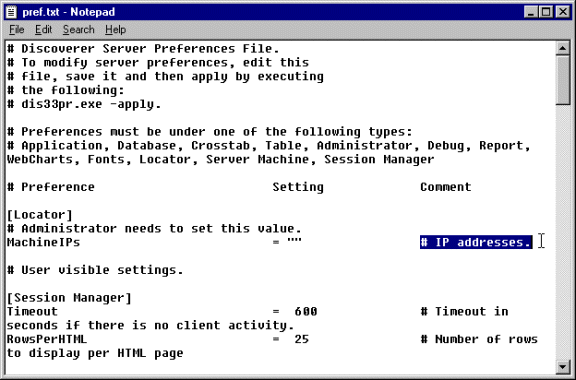The width and height of the screenshot is (576, 380).
Task: Click 'to display per HTML page' line
Action: tap(95, 353)
